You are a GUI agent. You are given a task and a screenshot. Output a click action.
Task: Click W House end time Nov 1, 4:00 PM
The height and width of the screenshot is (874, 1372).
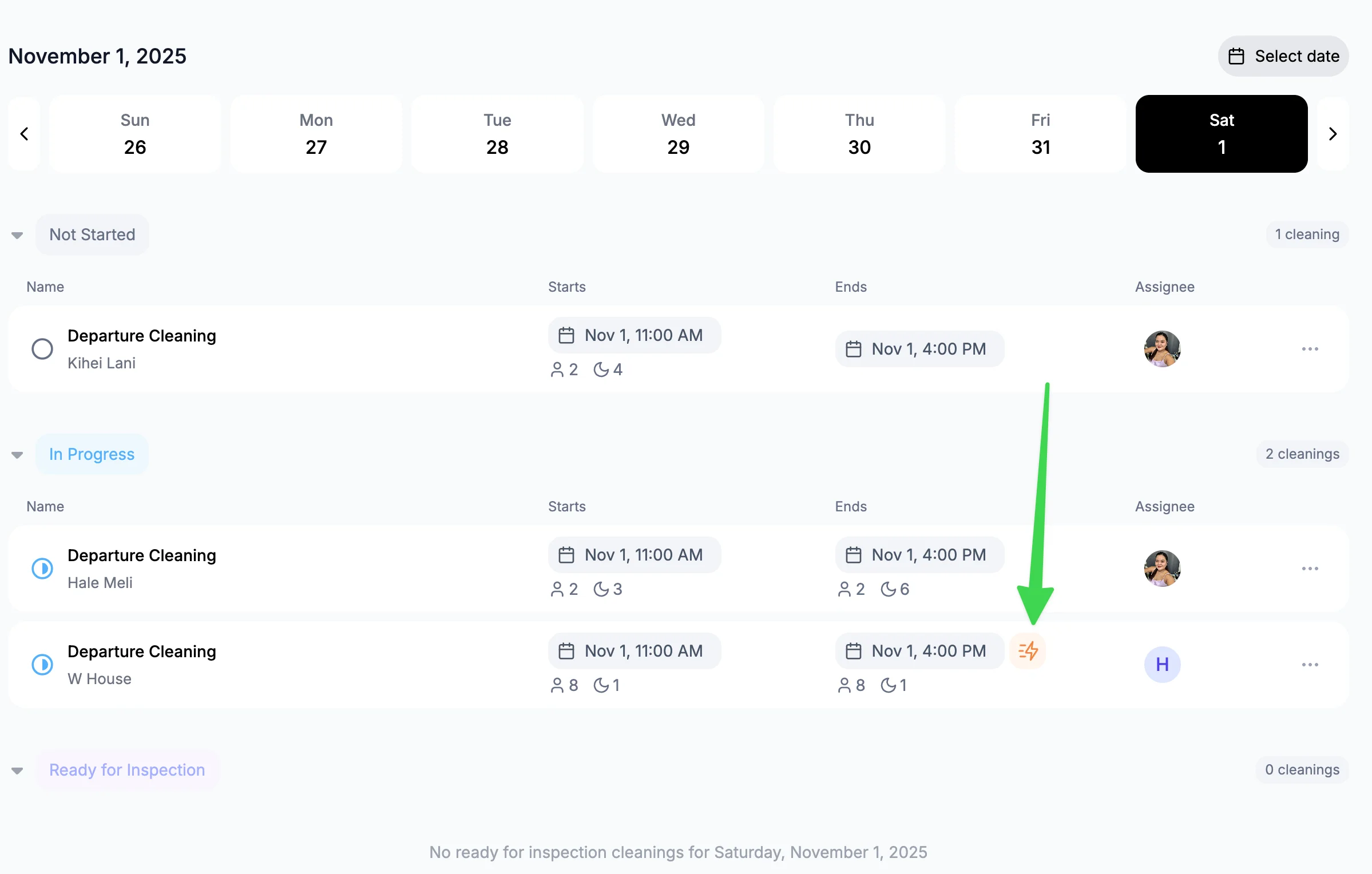pos(919,651)
